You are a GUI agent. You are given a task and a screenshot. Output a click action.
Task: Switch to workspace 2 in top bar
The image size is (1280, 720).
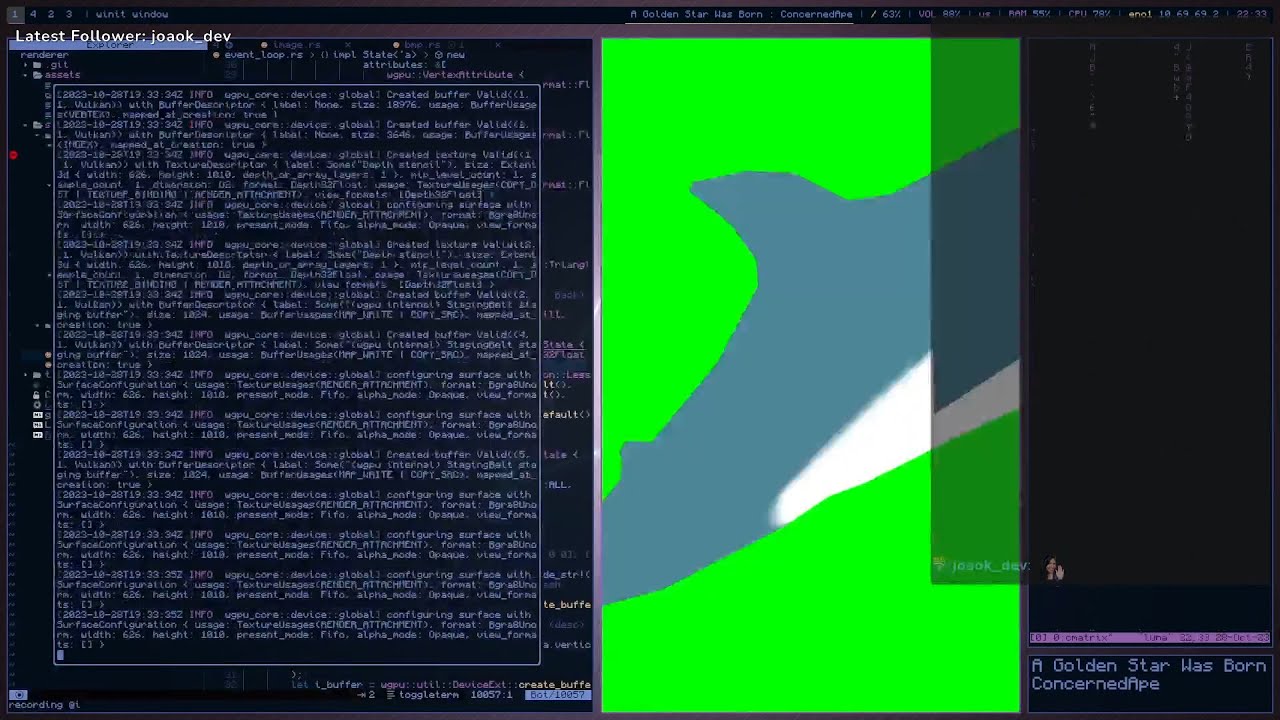pyautogui.click(x=51, y=14)
